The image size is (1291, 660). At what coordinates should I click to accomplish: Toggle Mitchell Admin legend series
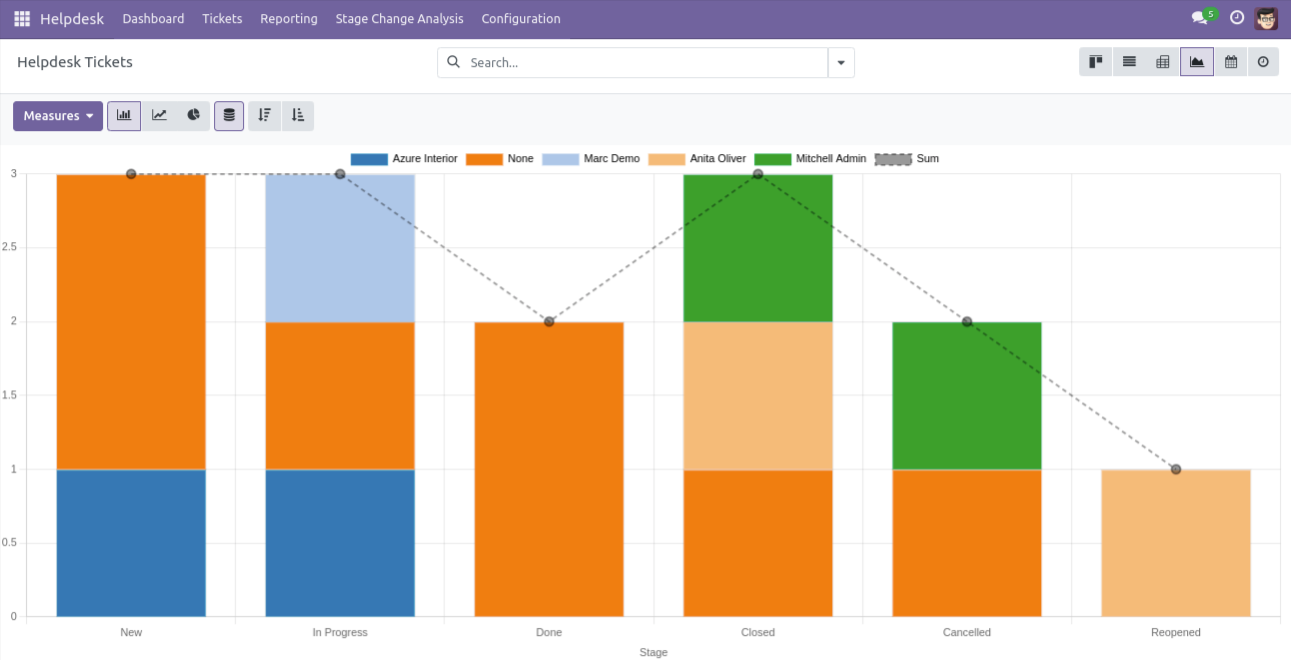pos(810,159)
